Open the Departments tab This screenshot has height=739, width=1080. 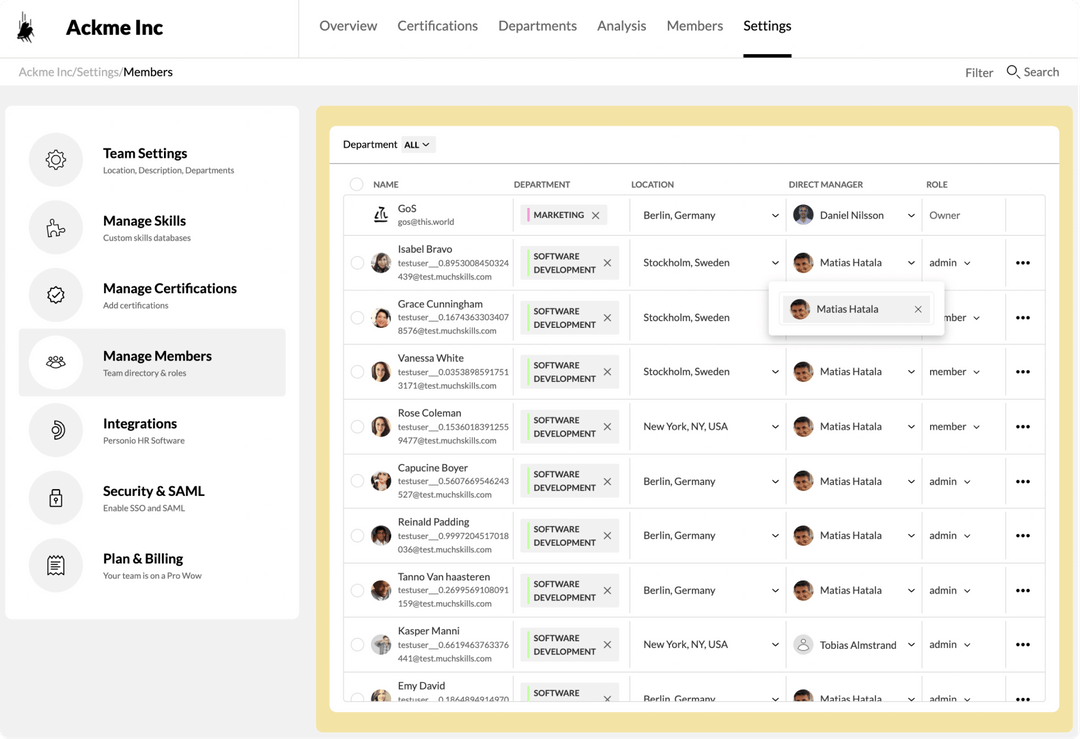click(x=537, y=25)
